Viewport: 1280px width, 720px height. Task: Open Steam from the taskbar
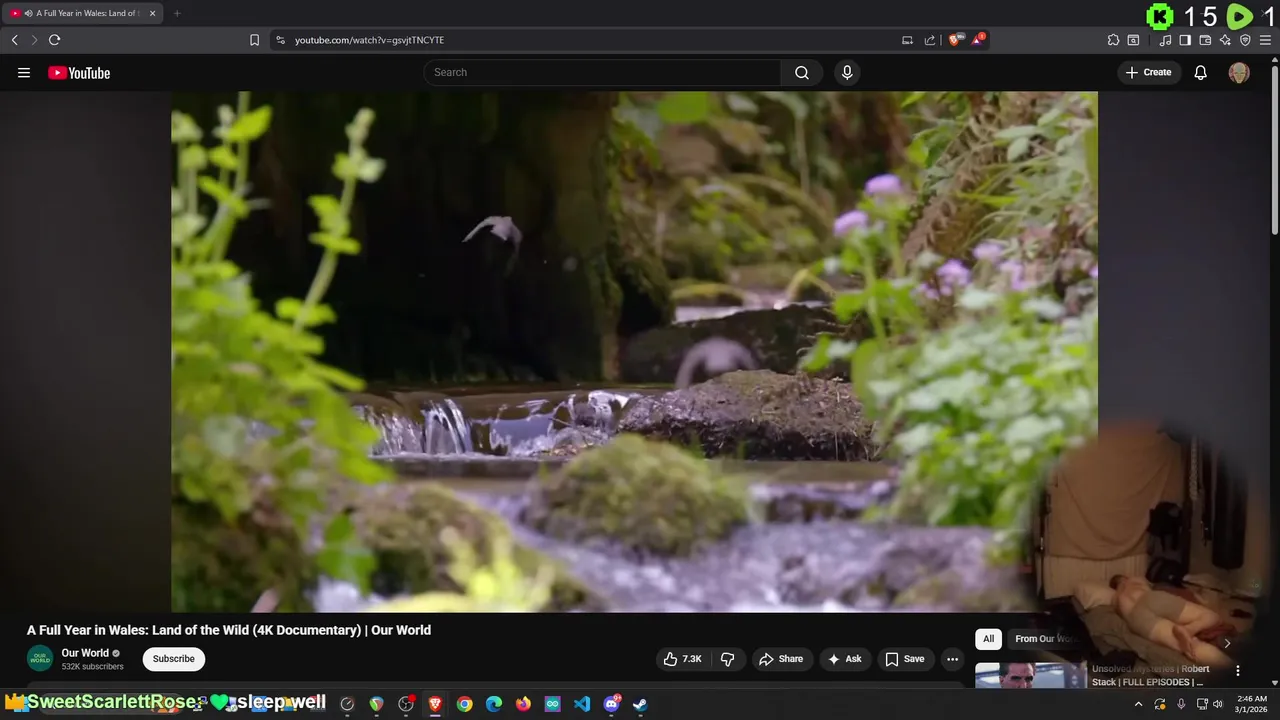(640, 704)
